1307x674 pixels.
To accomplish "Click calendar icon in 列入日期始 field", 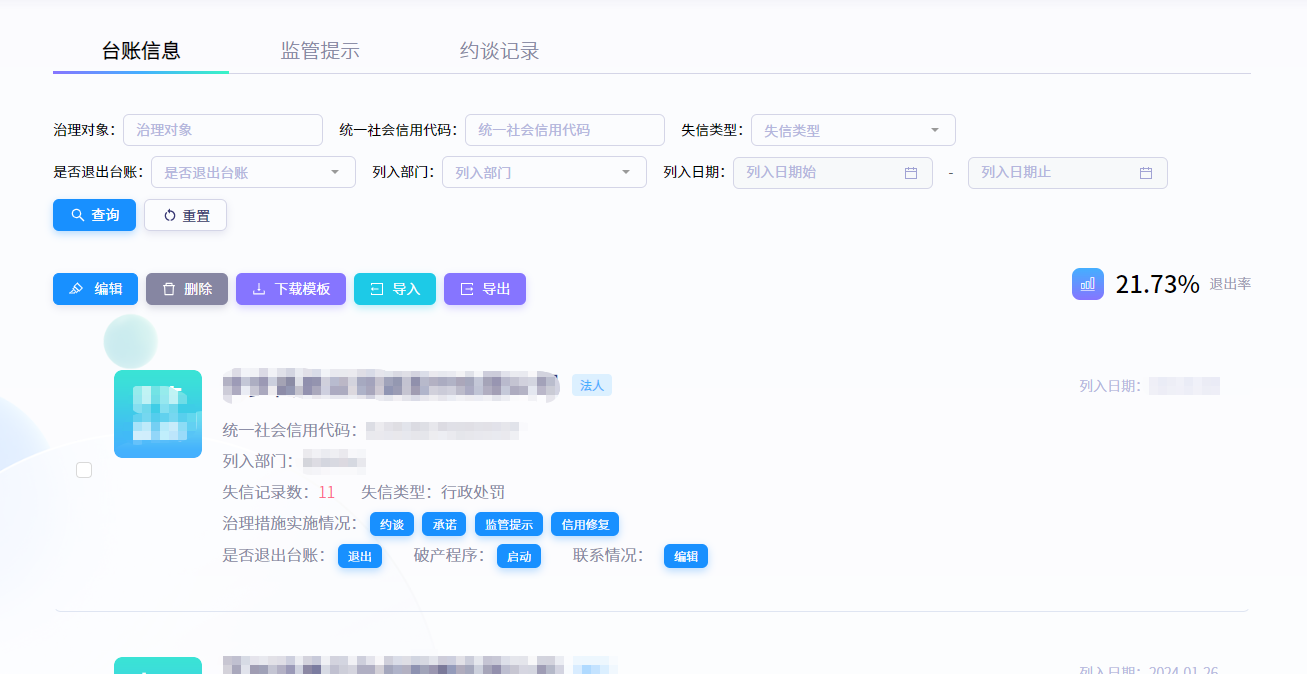I will 910,173.
